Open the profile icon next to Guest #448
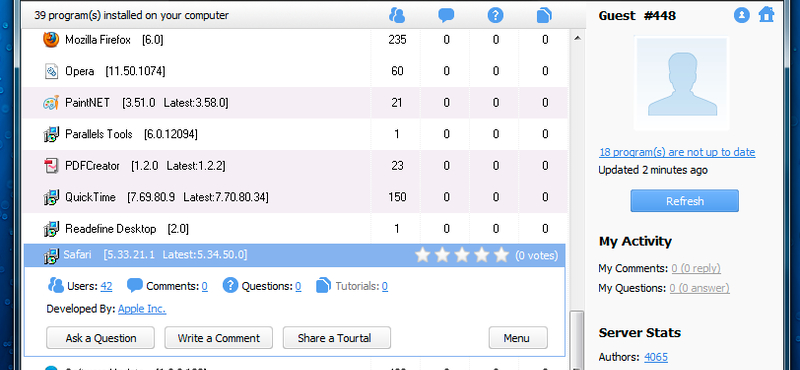 tap(741, 15)
